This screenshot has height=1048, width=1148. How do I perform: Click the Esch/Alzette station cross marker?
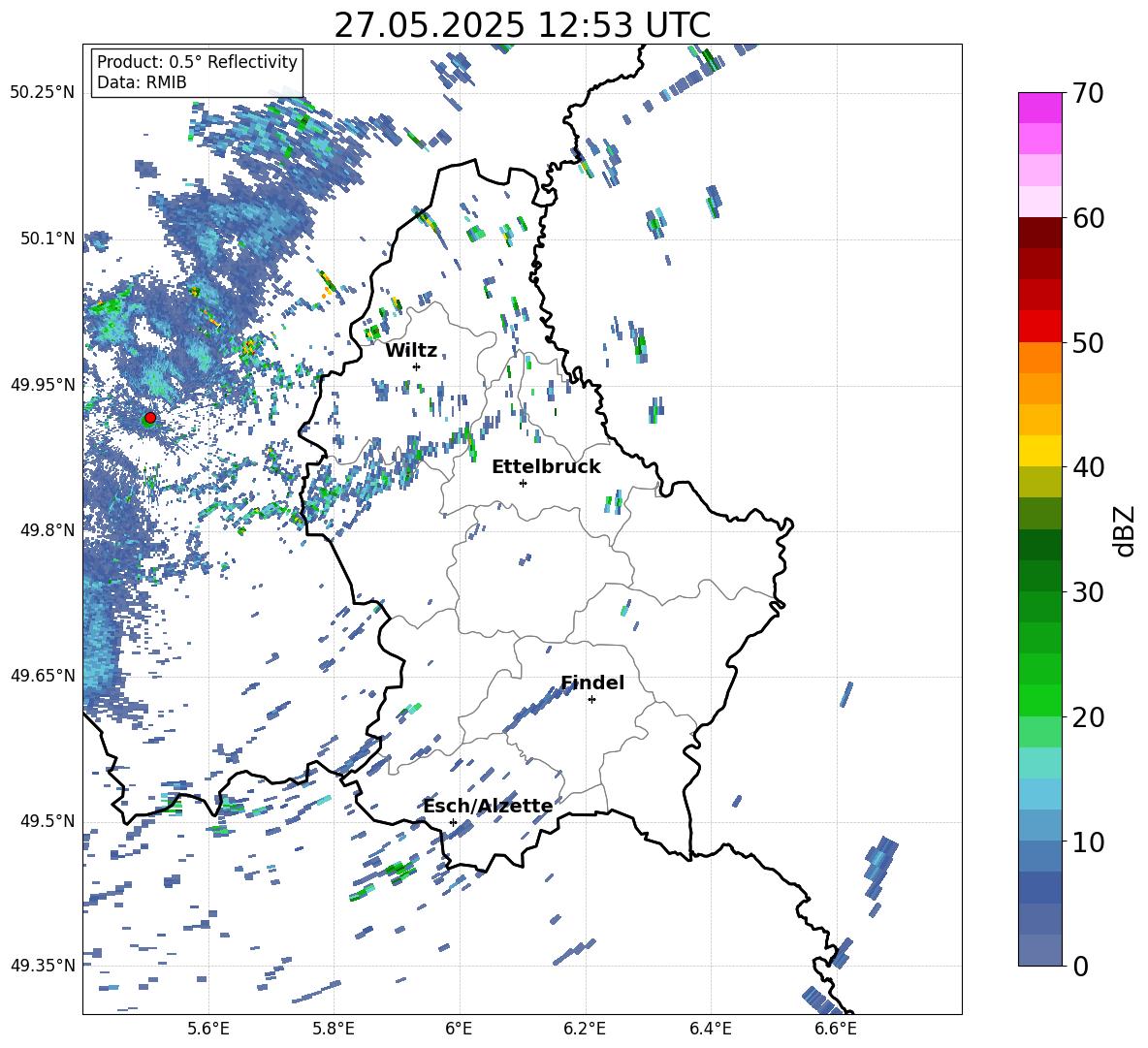point(453,822)
